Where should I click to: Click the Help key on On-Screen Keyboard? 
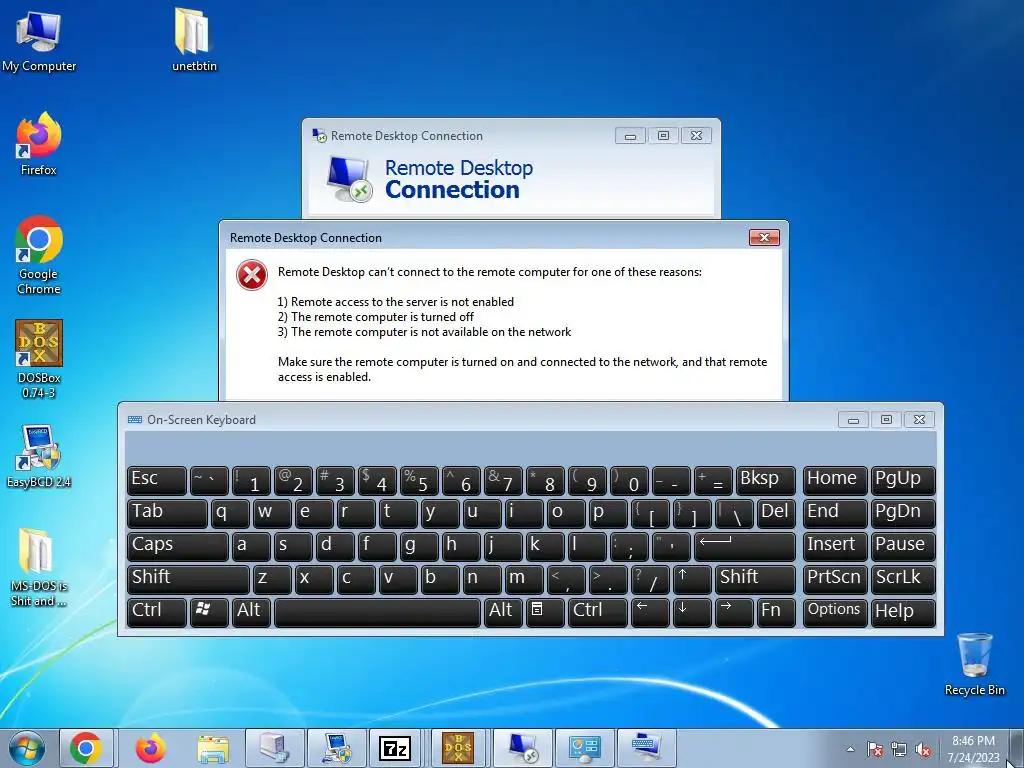point(903,612)
